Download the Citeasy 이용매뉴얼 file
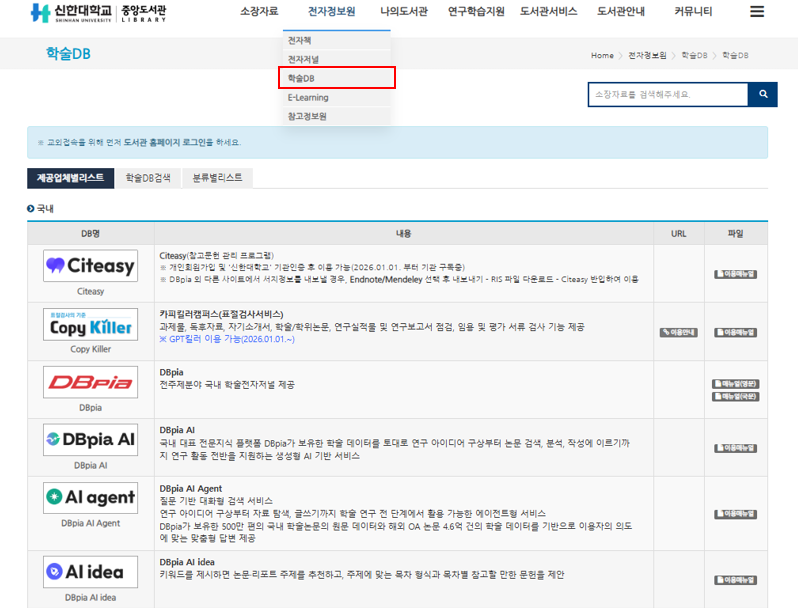Screen dimensions: 798x608 (735, 274)
